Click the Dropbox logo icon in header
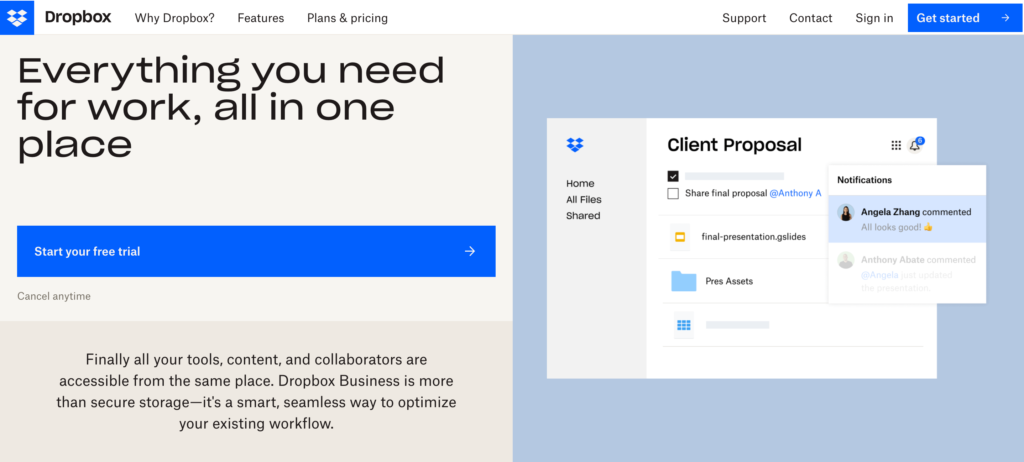This screenshot has width=1024, height=462. click(x=17, y=18)
